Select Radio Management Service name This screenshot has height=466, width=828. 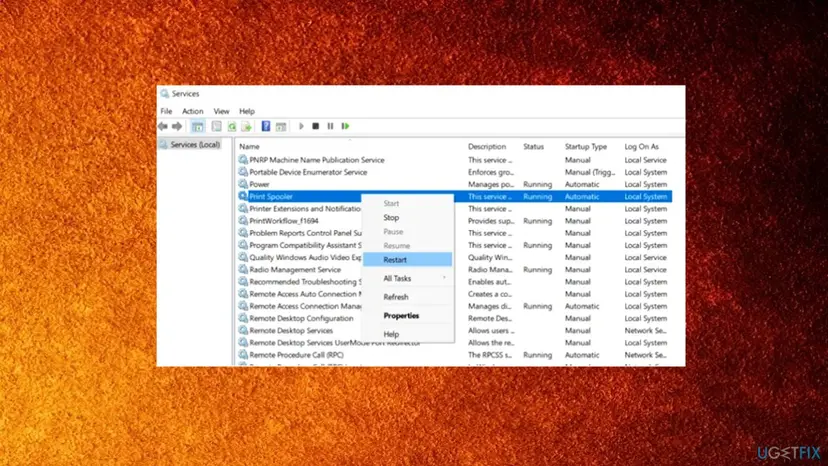click(295, 269)
